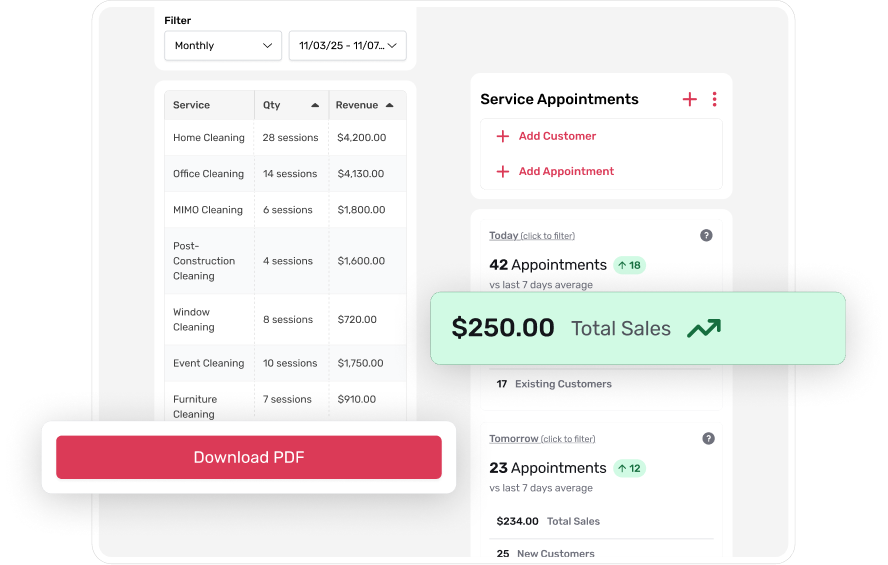The height and width of the screenshot is (565, 888).
Task: Click the help icon in Today card
Action: pos(706,235)
